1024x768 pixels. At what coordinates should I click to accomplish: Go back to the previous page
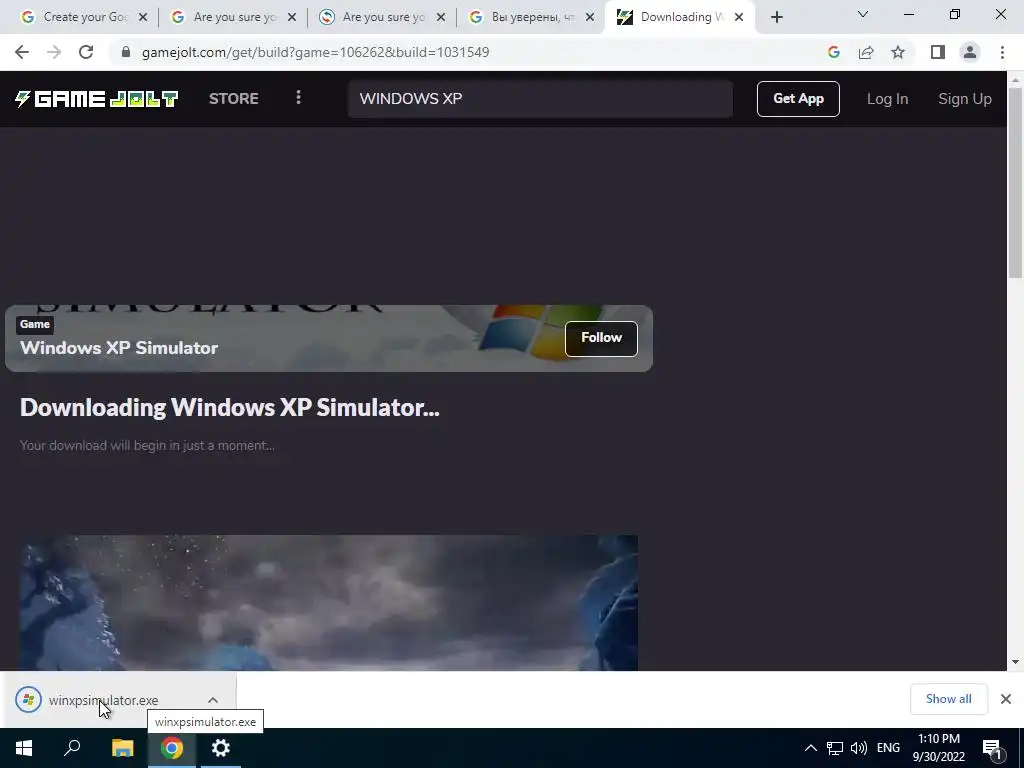tap(22, 52)
